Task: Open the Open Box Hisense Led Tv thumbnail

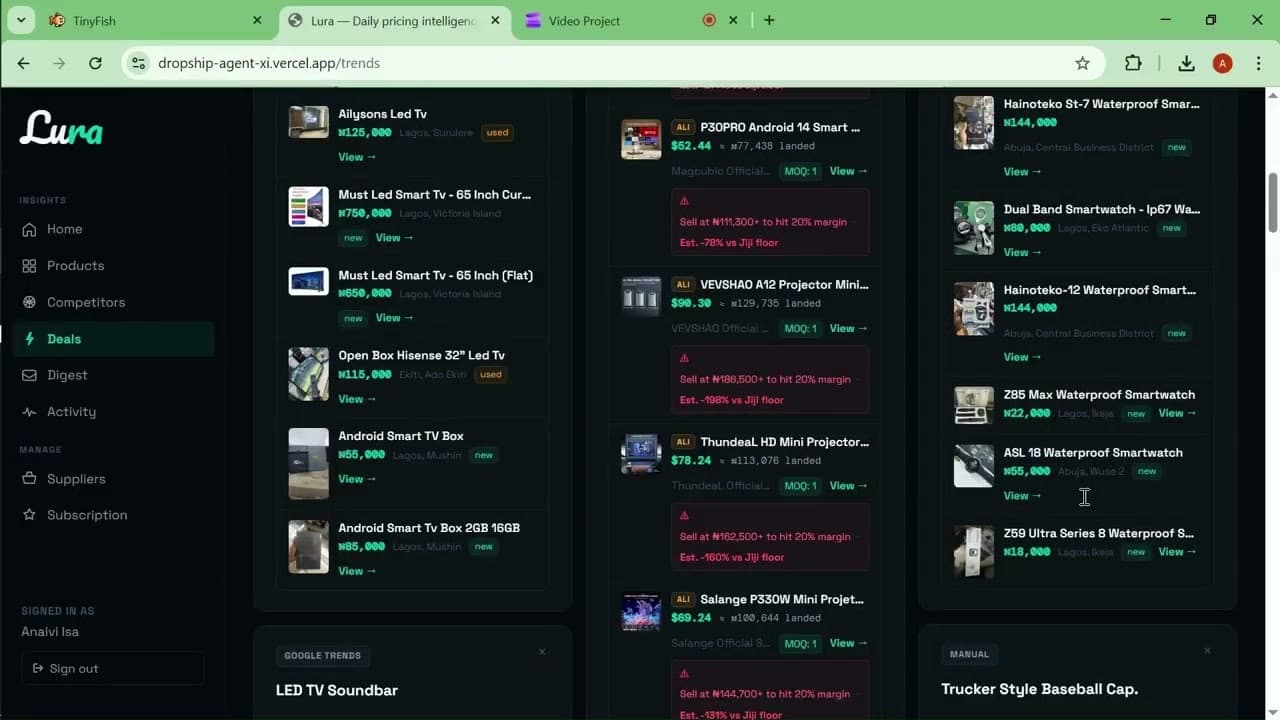Action: click(309, 374)
